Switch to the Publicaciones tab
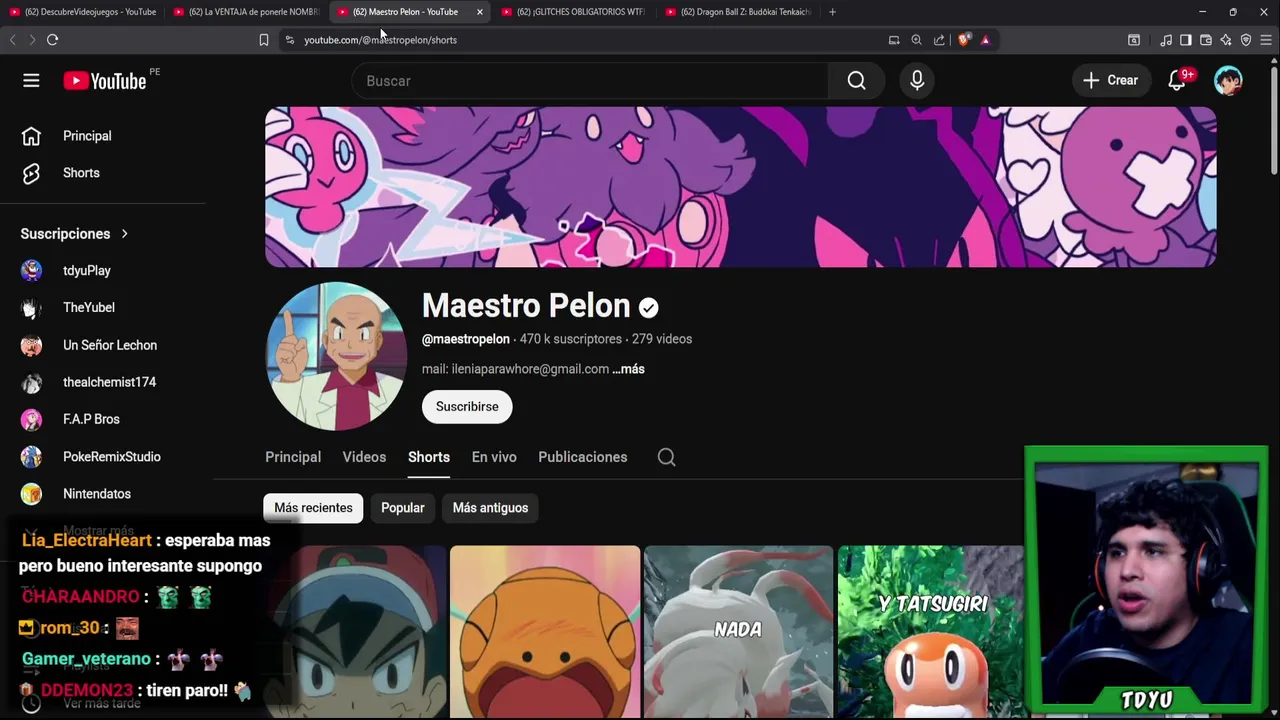The image size is (1280, 720). [x=583, y=457]
